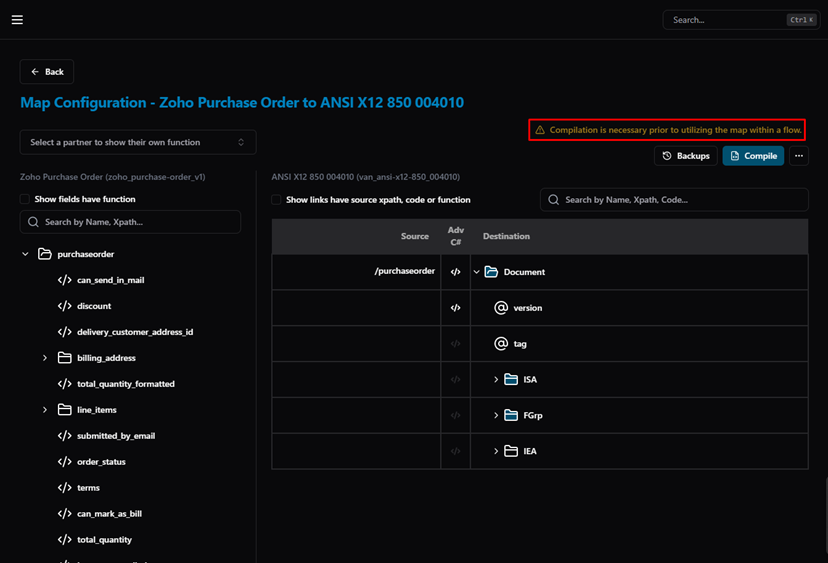The height and width of the screenshot is (563, 828).
Task: Open the more options ellipsis menu
Action: click(798, 156)
